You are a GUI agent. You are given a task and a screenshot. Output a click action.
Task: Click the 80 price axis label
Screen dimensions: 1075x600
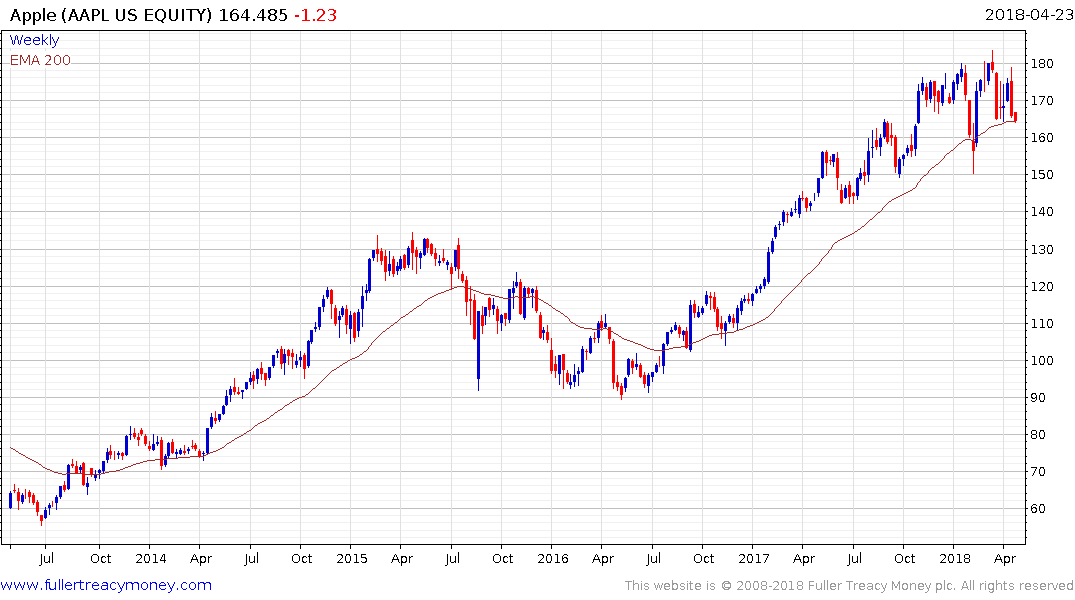point(1037,435)
